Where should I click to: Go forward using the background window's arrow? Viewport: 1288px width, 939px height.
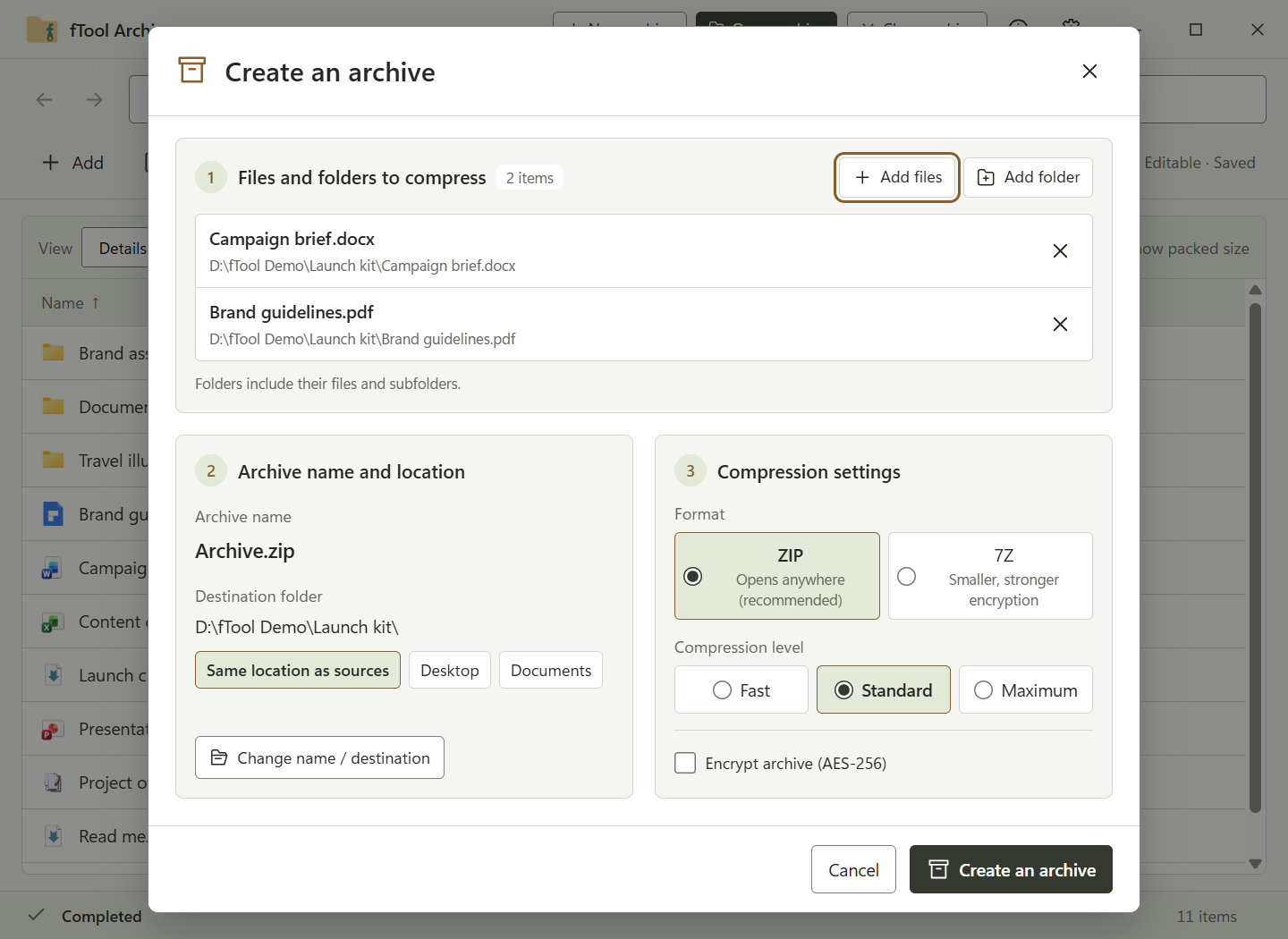point(94,99)
